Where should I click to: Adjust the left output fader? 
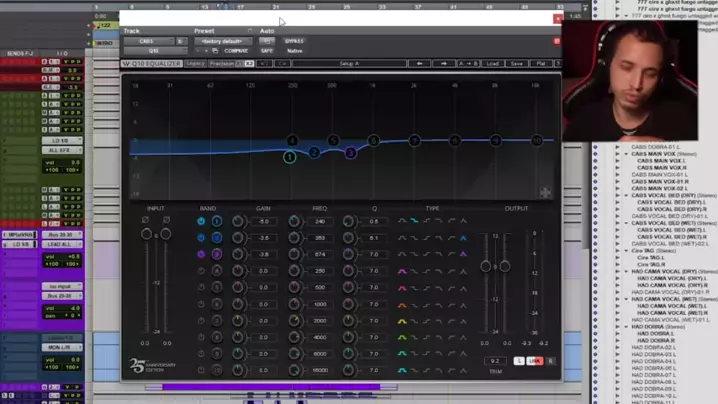[486, 267]
